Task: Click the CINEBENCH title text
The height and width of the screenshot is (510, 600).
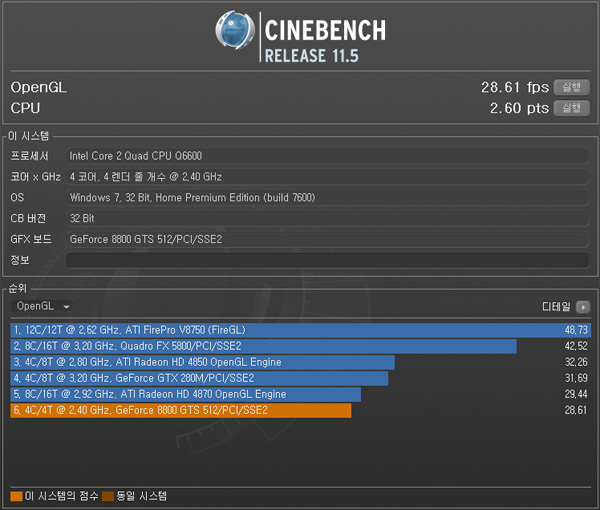Action: click(x=325, y=30)
